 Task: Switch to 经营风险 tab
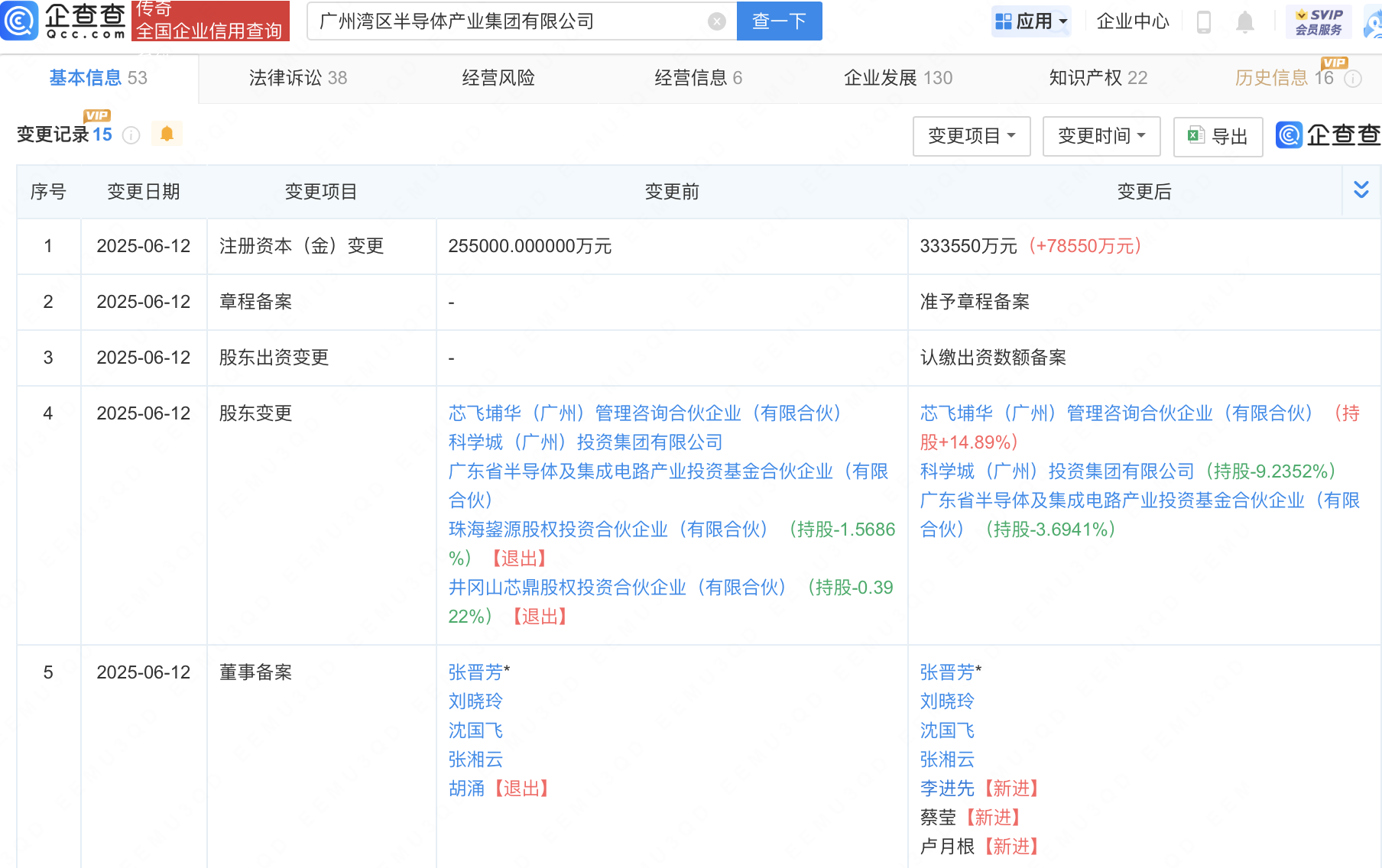click(x=498, y=78)
